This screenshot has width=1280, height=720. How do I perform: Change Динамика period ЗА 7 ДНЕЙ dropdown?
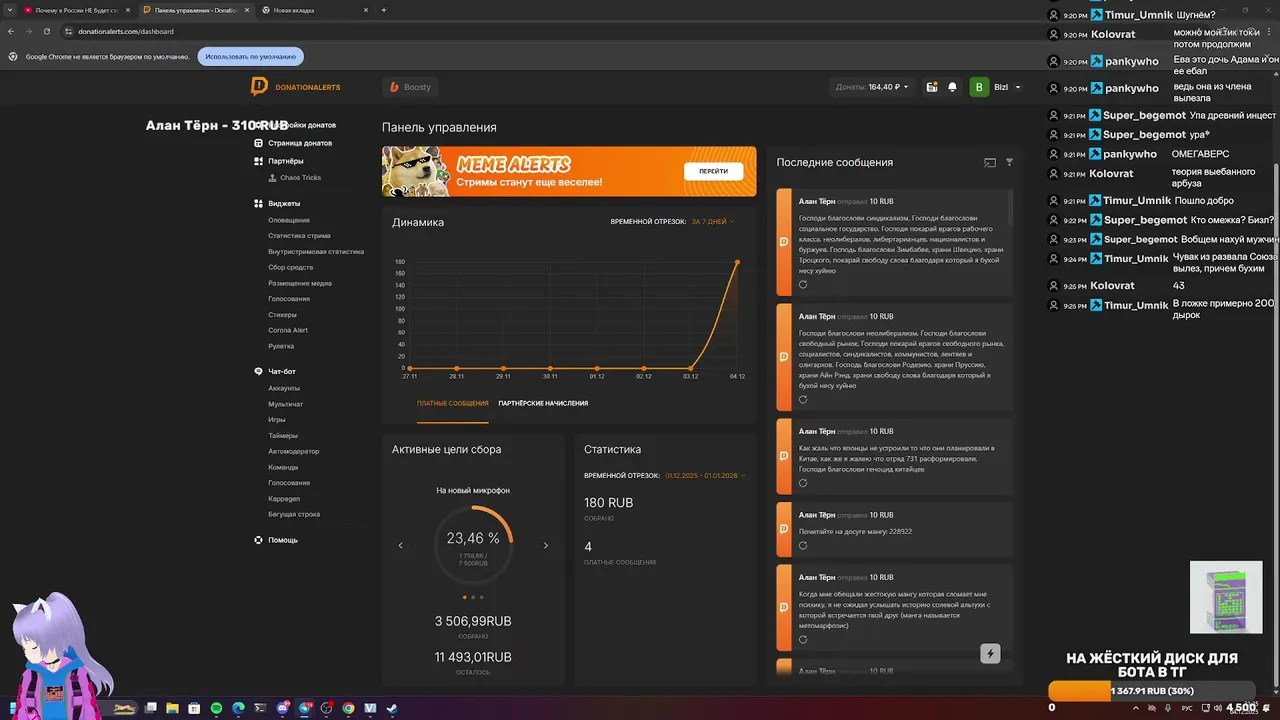pyautogui.click(x=712, y=222)
